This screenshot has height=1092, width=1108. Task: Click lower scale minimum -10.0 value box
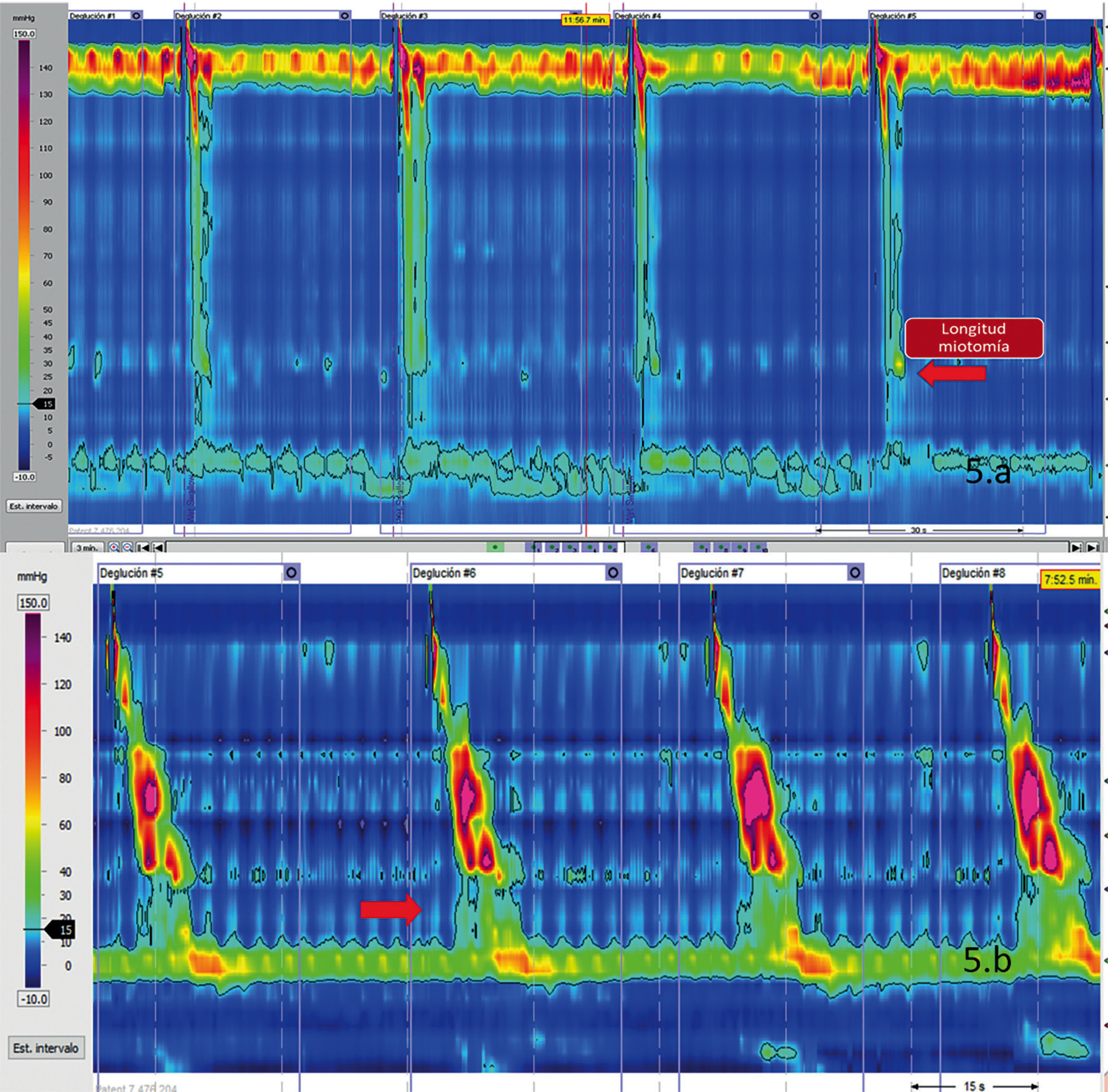pyautogui.click(x=33, y=999)
